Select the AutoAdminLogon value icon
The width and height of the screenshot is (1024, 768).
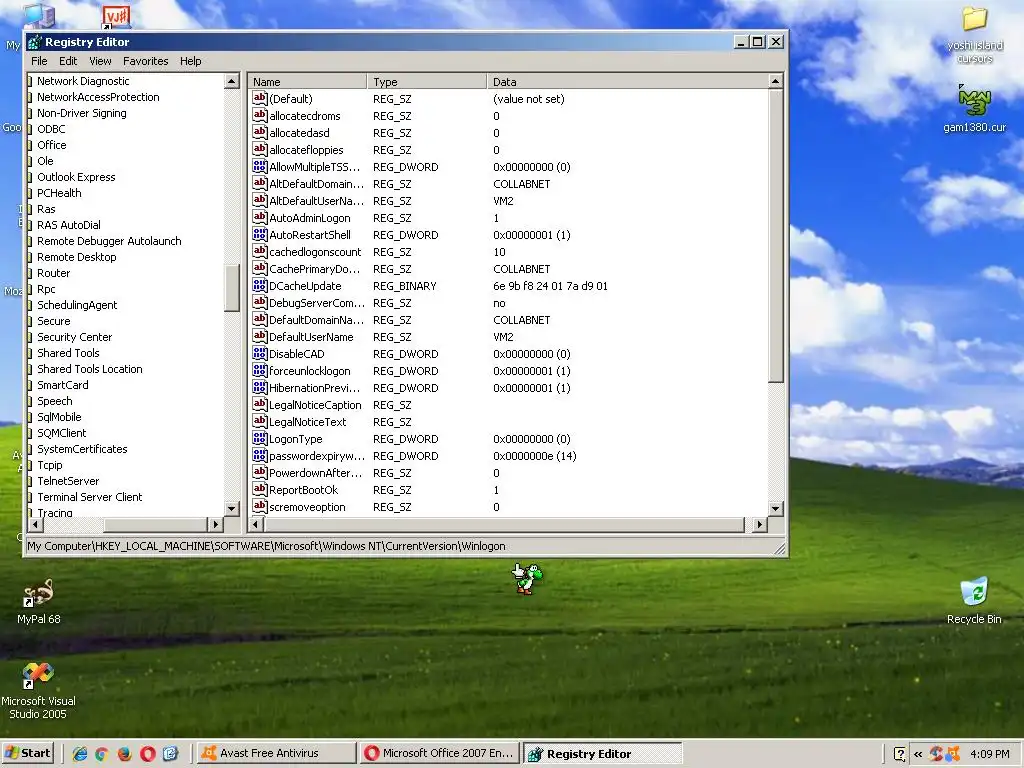[260, 217]
